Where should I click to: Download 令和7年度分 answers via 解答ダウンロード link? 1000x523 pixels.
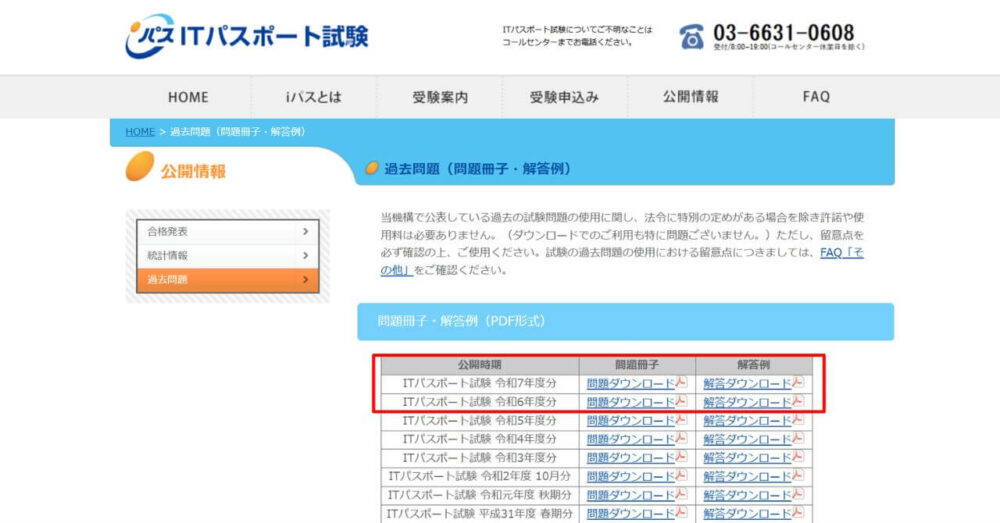coord(747,383)
